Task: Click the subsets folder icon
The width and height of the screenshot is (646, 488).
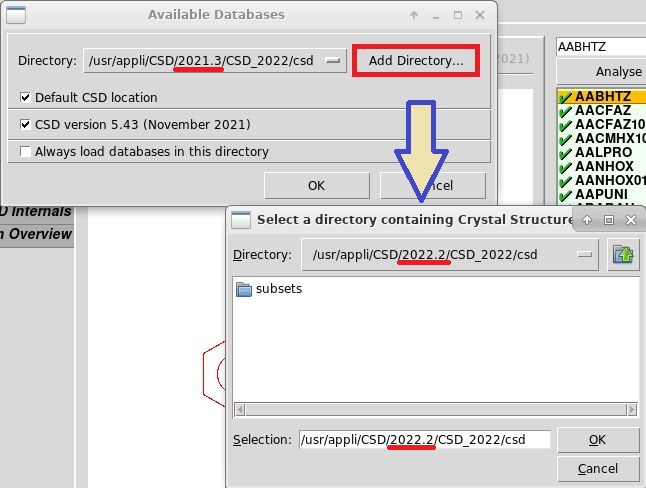Action: pos(243,289)
